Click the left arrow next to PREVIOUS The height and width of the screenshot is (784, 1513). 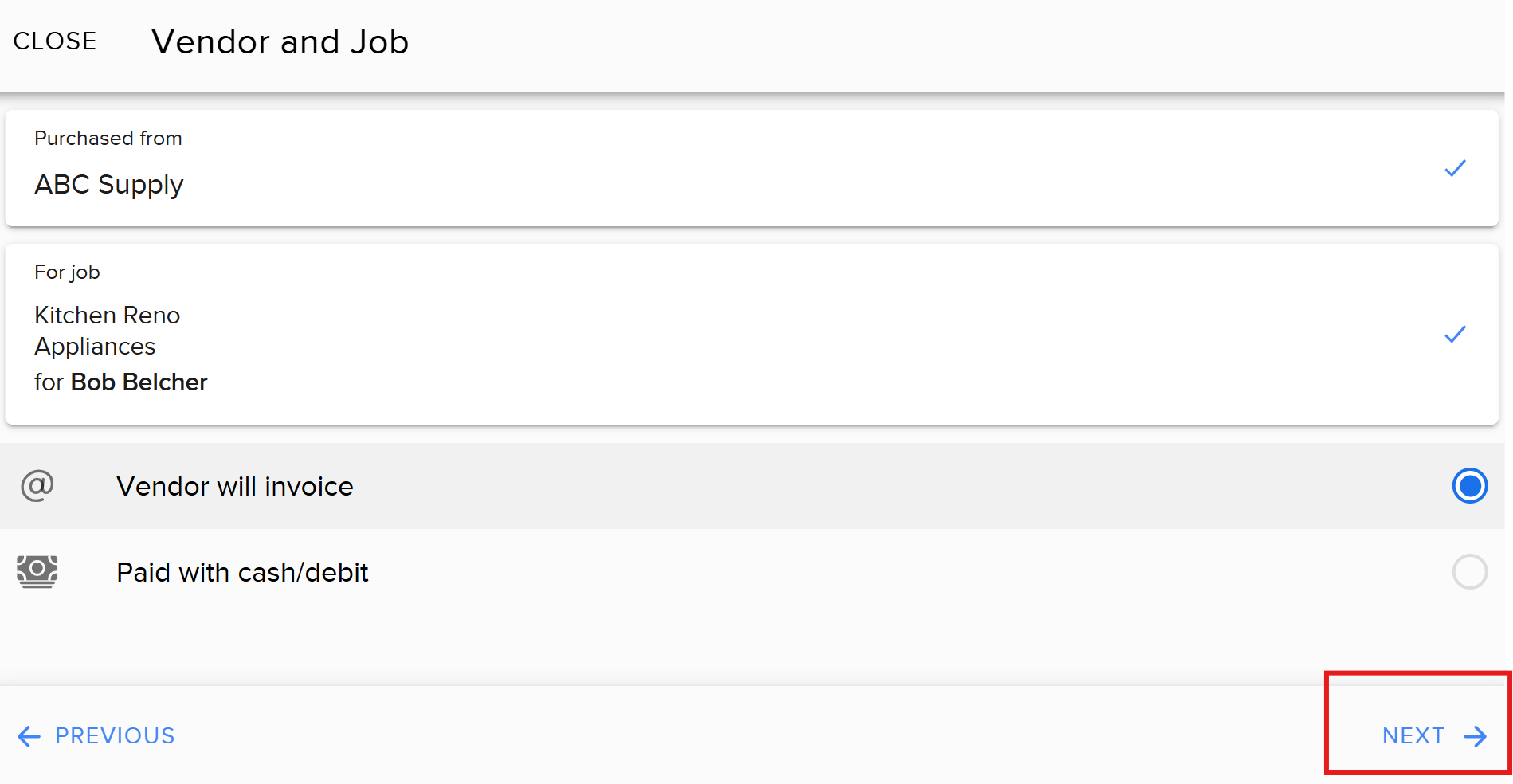pyautogui.click(x=29, y=736)
